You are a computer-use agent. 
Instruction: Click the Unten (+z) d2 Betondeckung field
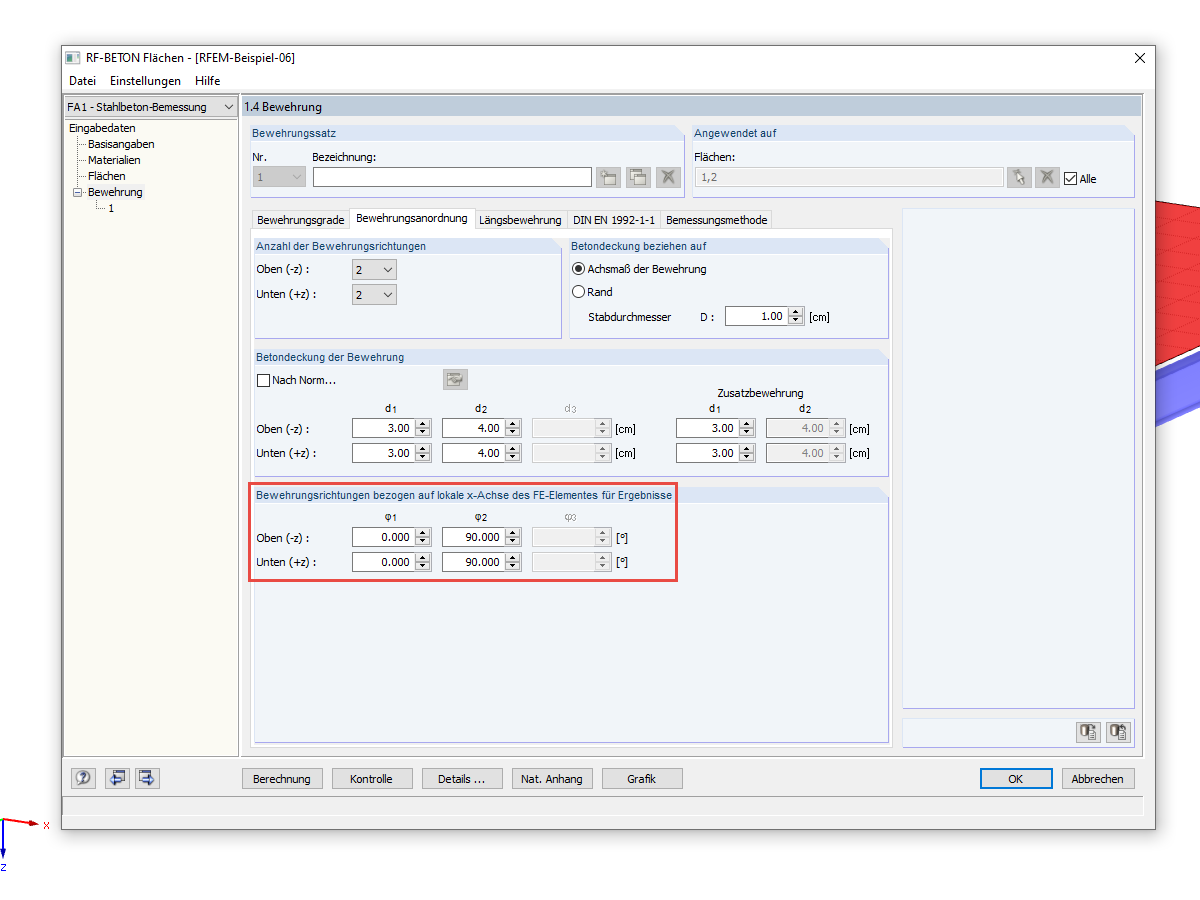(473, 453)
